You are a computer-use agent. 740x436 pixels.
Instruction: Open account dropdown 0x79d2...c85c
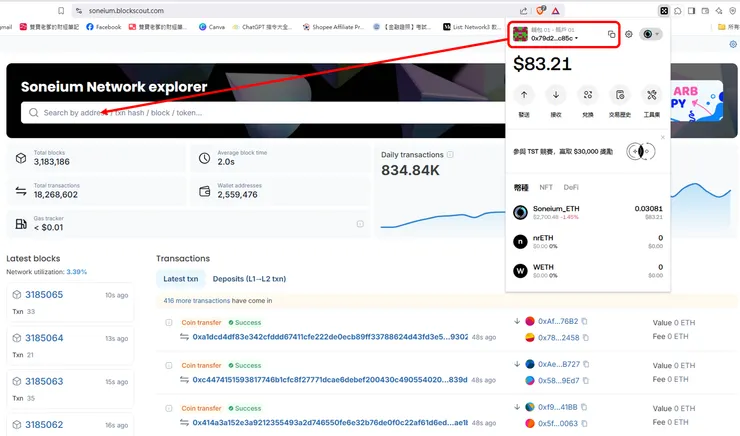point(554,38)
